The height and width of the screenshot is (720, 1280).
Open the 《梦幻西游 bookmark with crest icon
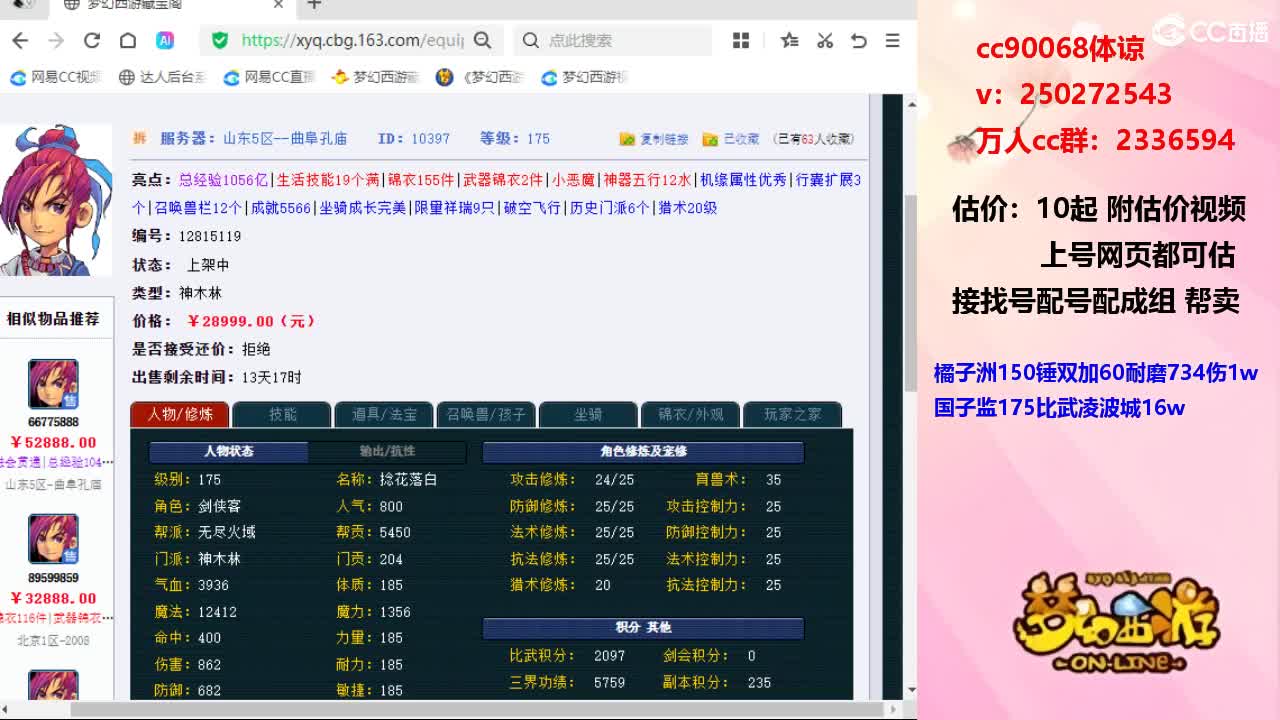[x=481, y=77]
